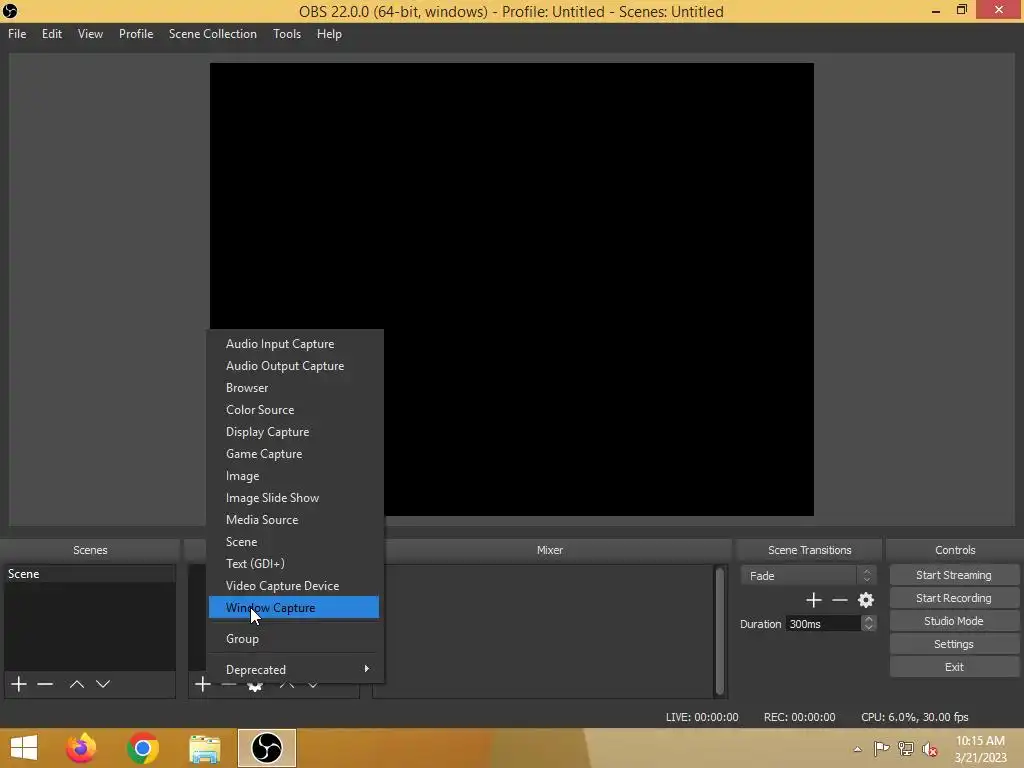
Task: Click the Sources add plus icon
Action: coord(202,684)
